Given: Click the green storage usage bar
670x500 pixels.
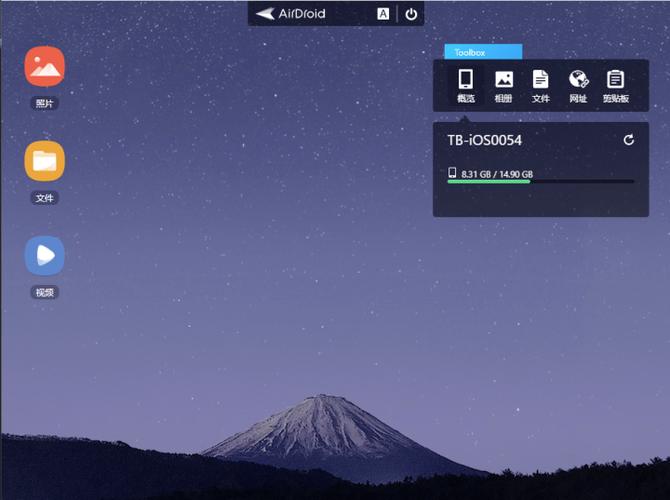Looking at the screenshot, I should [x=489, y=182].
